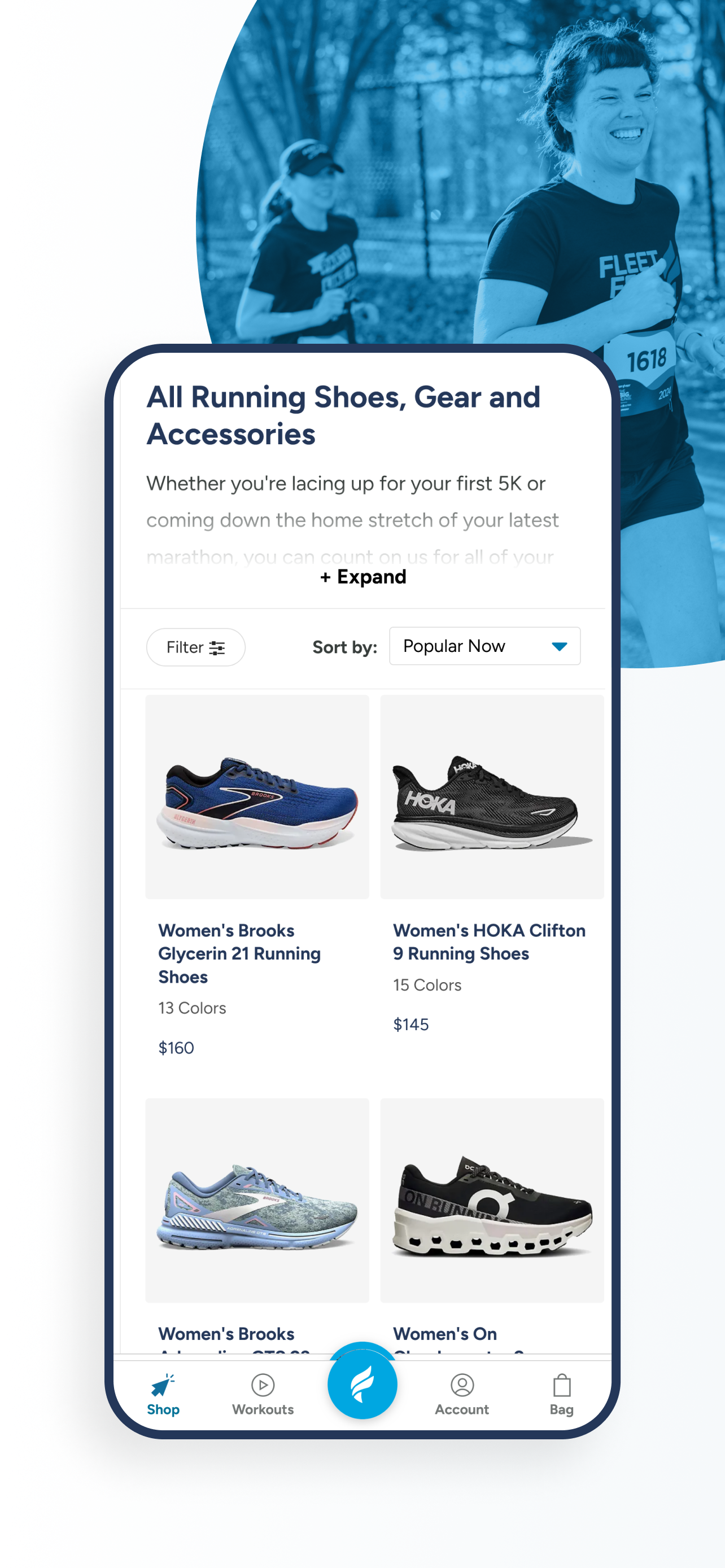
Task: Click the $160 Glycerin price
Action: coord(176,1048)
